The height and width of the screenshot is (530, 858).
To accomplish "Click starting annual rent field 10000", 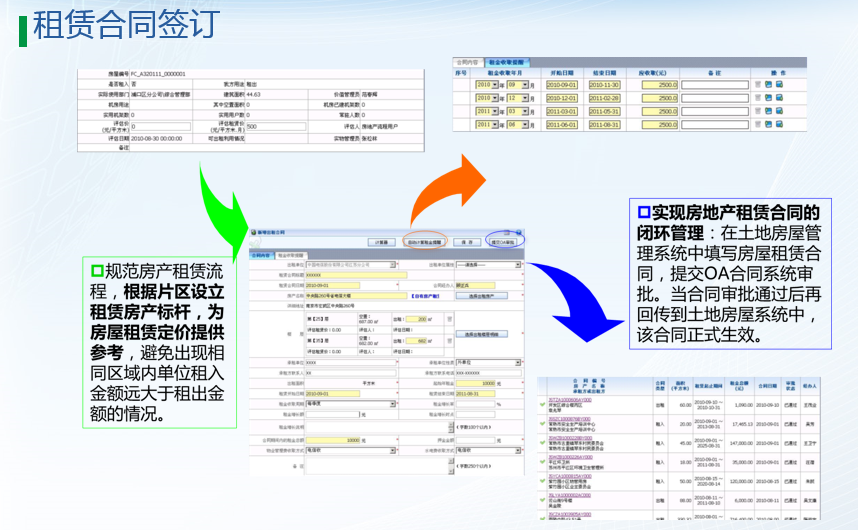I will 476,383.
